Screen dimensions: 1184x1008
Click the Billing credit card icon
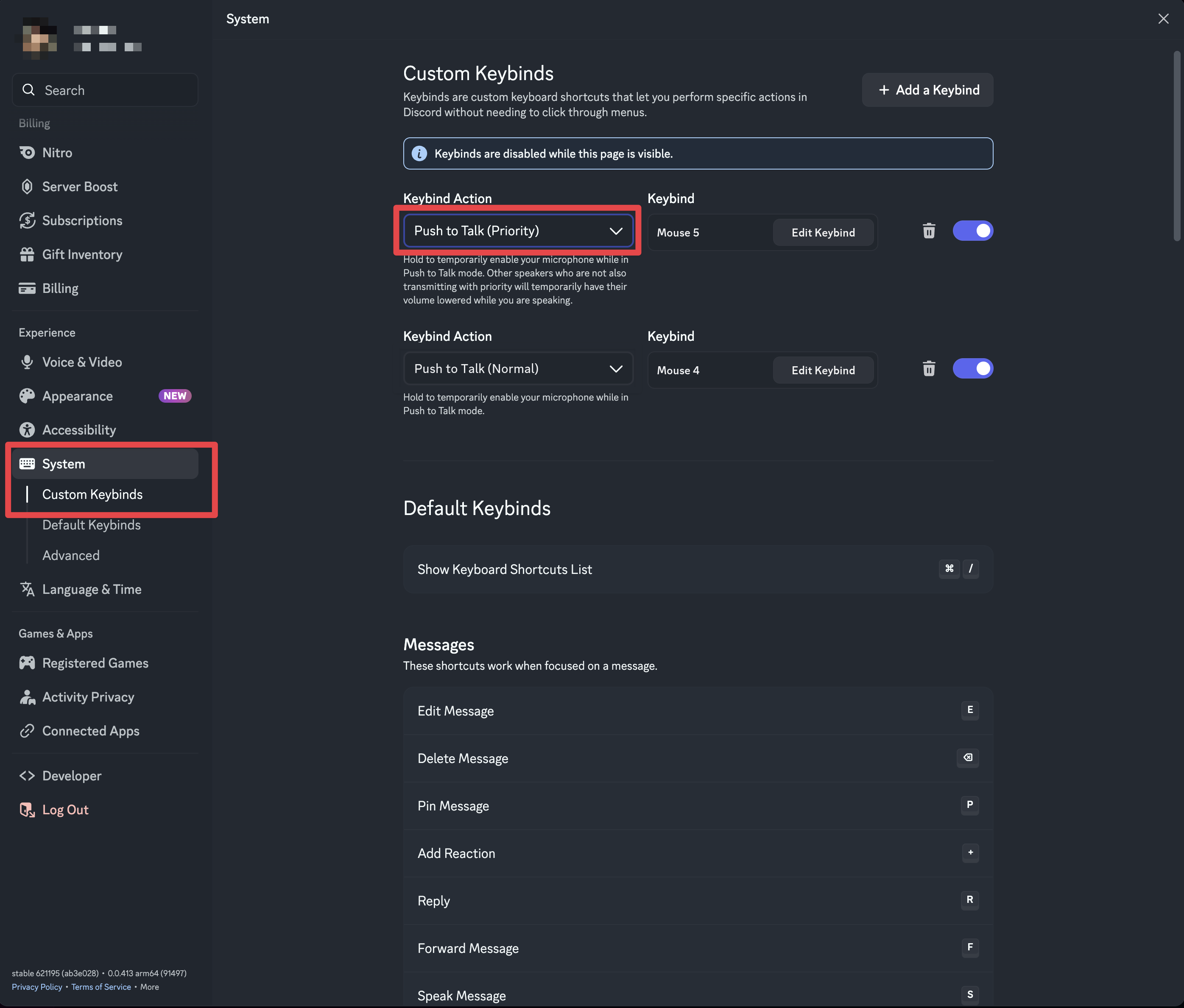pos(27,288)
